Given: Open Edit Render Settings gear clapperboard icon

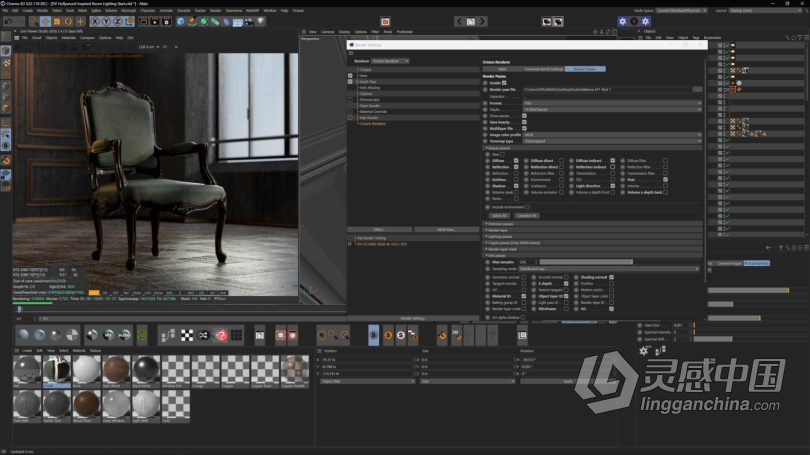Looking at the screenshot, I should [166, 22].
